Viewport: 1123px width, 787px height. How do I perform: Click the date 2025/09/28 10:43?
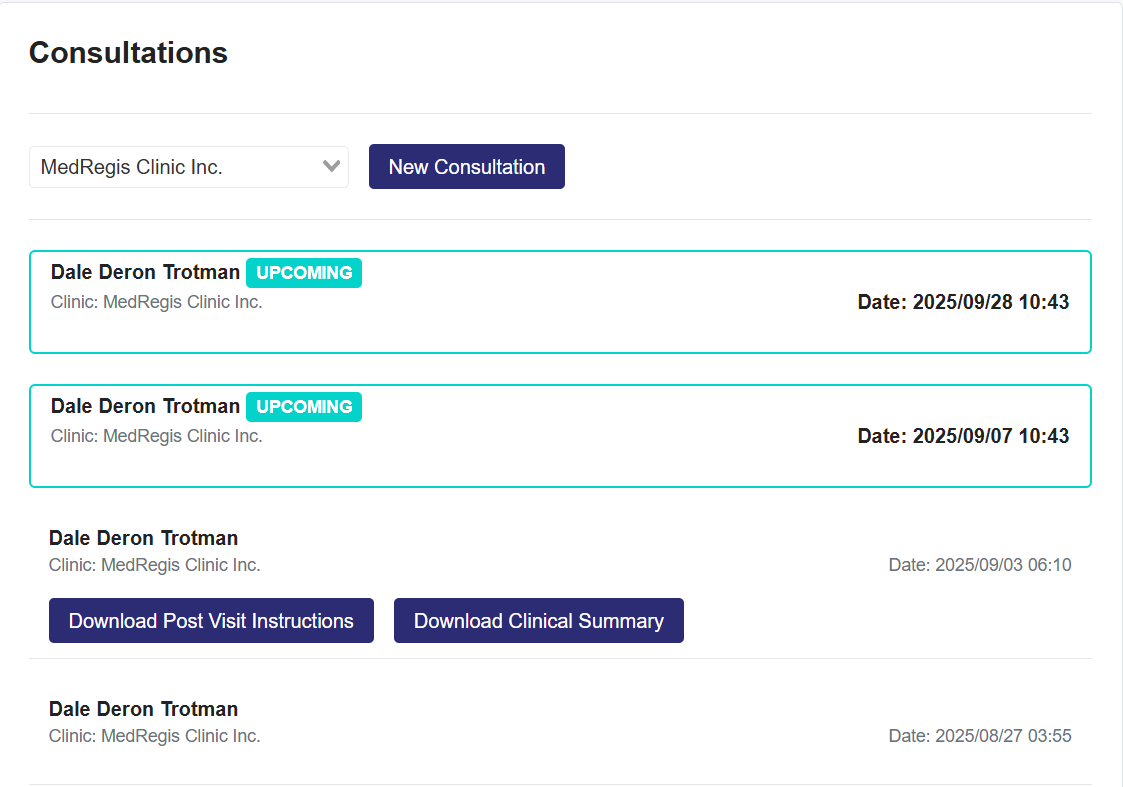pos(963,302)
